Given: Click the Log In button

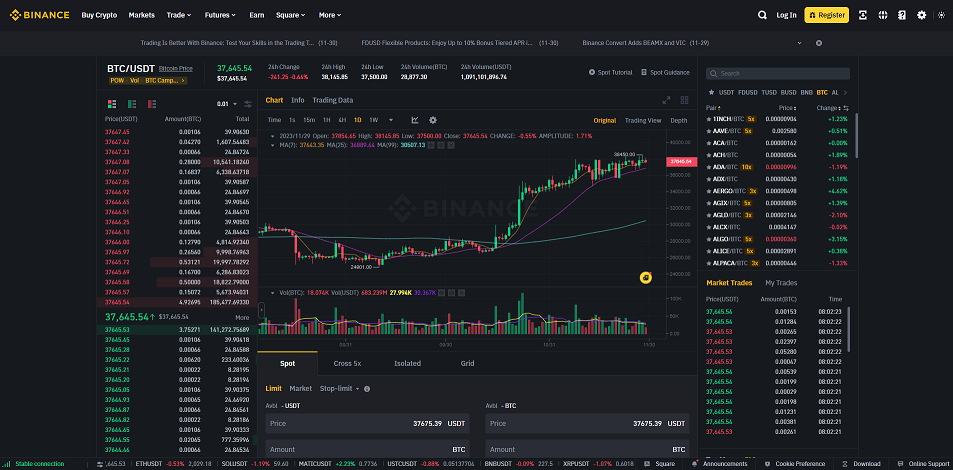Looking at the screenshot, I should coord(786,15).
